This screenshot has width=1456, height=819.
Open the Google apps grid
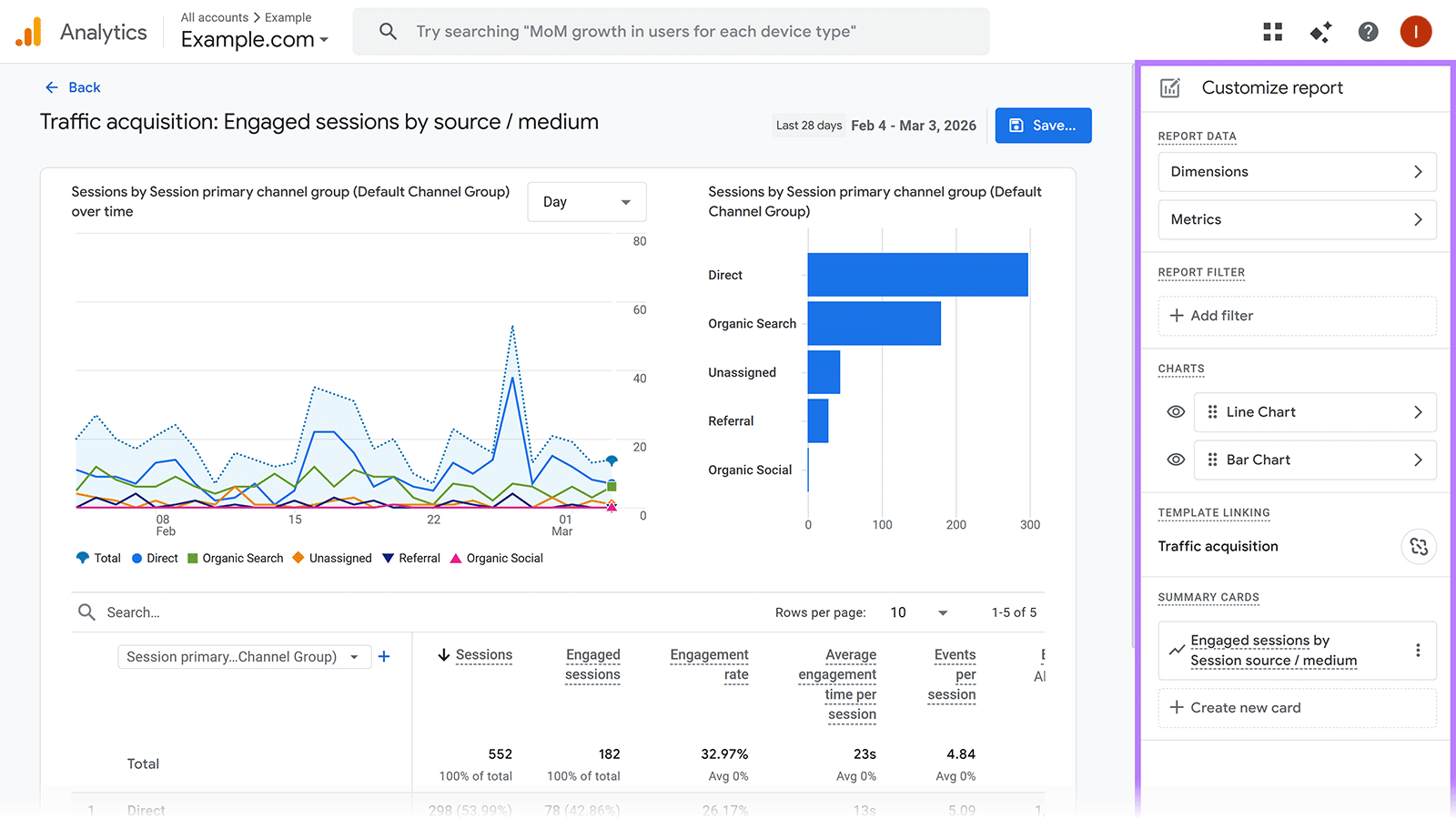[x=1272, y=31]
